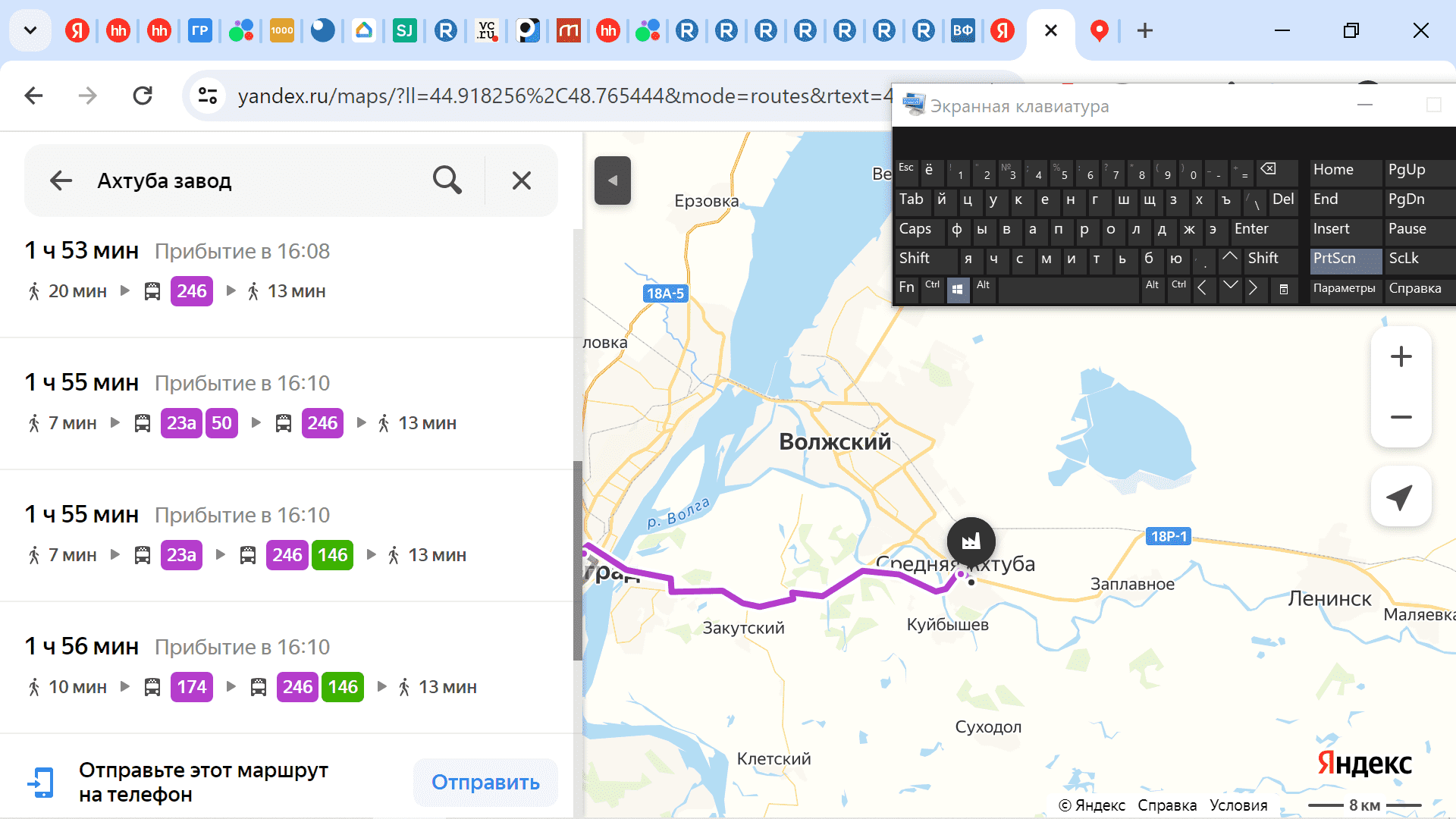Click Волжский city label on map
This screenshot has width=1456, height=819.
[835, 441]
